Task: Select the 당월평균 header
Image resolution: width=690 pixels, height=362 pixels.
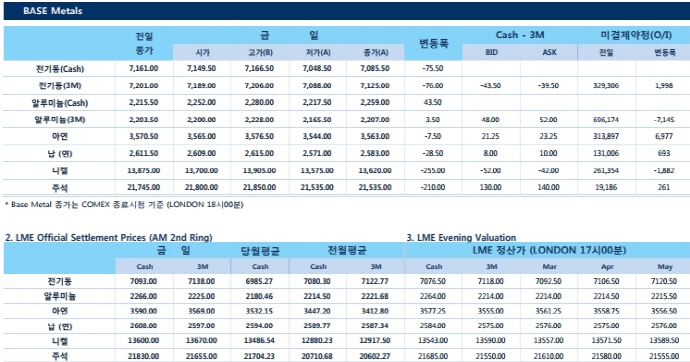Action: (260, 251)
